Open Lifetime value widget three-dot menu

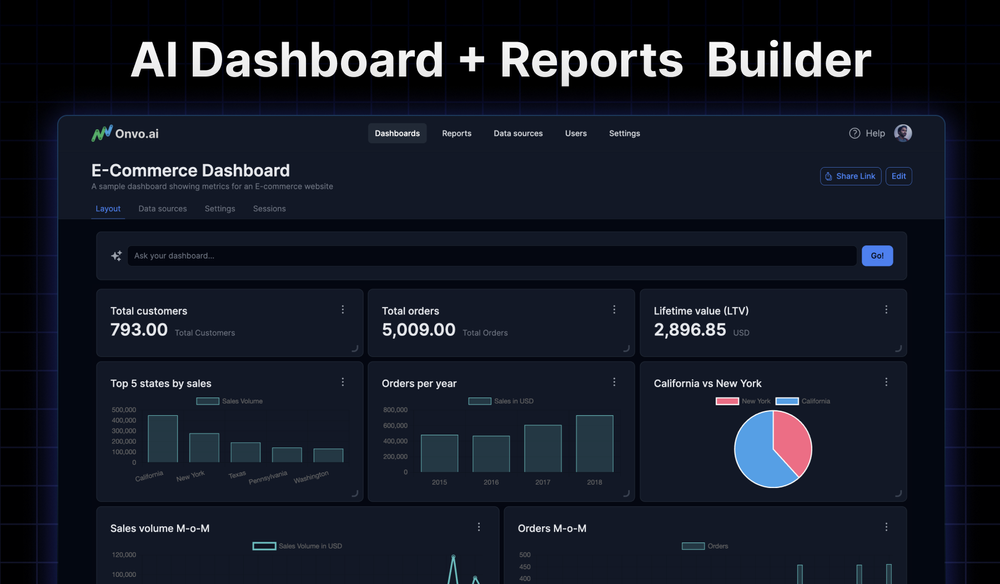point(886,310)
